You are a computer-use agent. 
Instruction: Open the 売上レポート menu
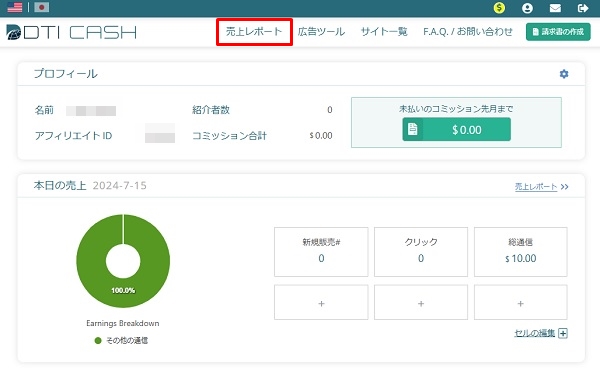pos(254,32)
